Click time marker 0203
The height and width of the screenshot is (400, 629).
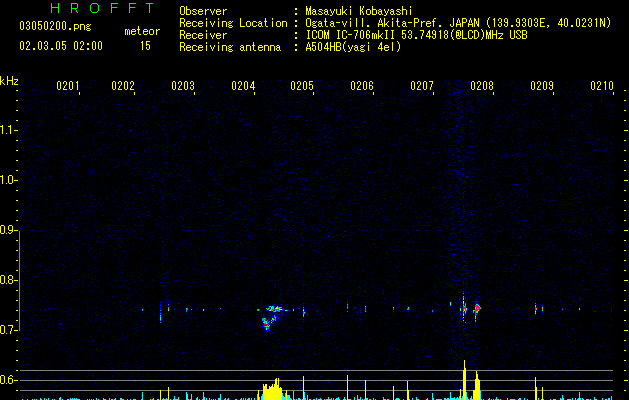tap(183, 85)
